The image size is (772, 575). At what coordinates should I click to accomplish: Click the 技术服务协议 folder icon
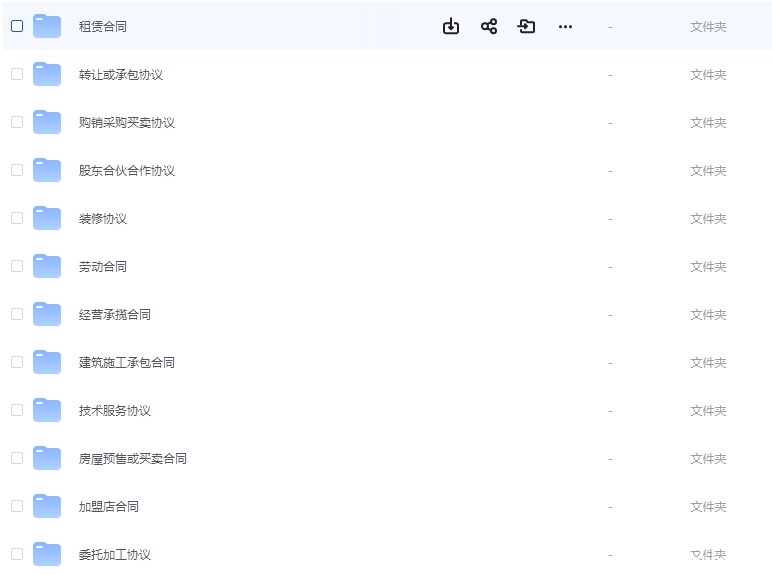coord(47,411)
